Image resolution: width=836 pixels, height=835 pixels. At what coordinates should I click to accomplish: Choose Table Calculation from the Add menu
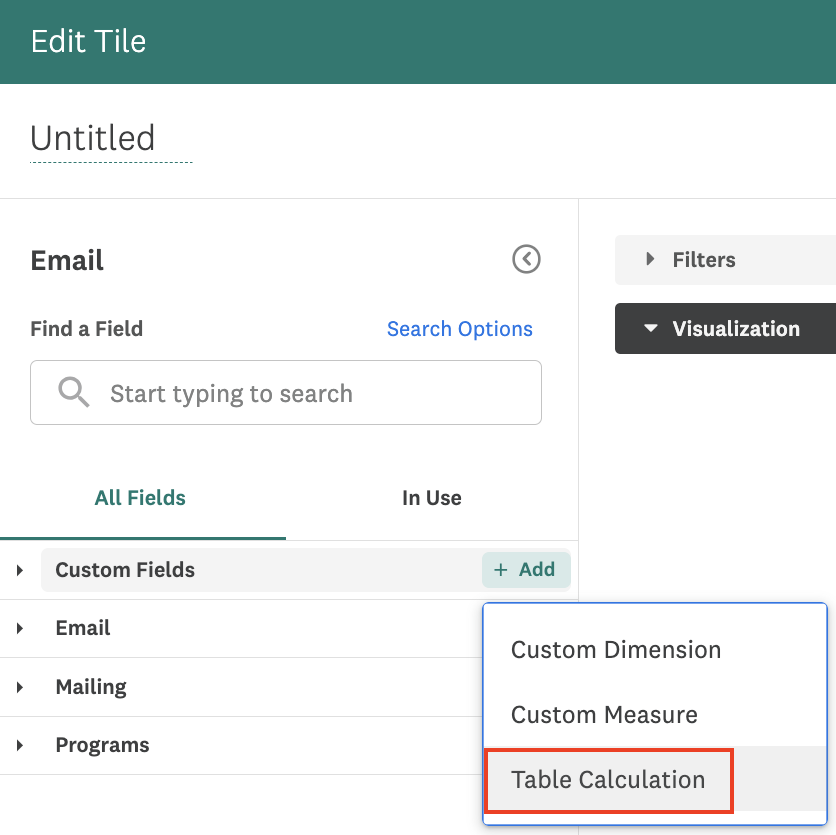608,780
